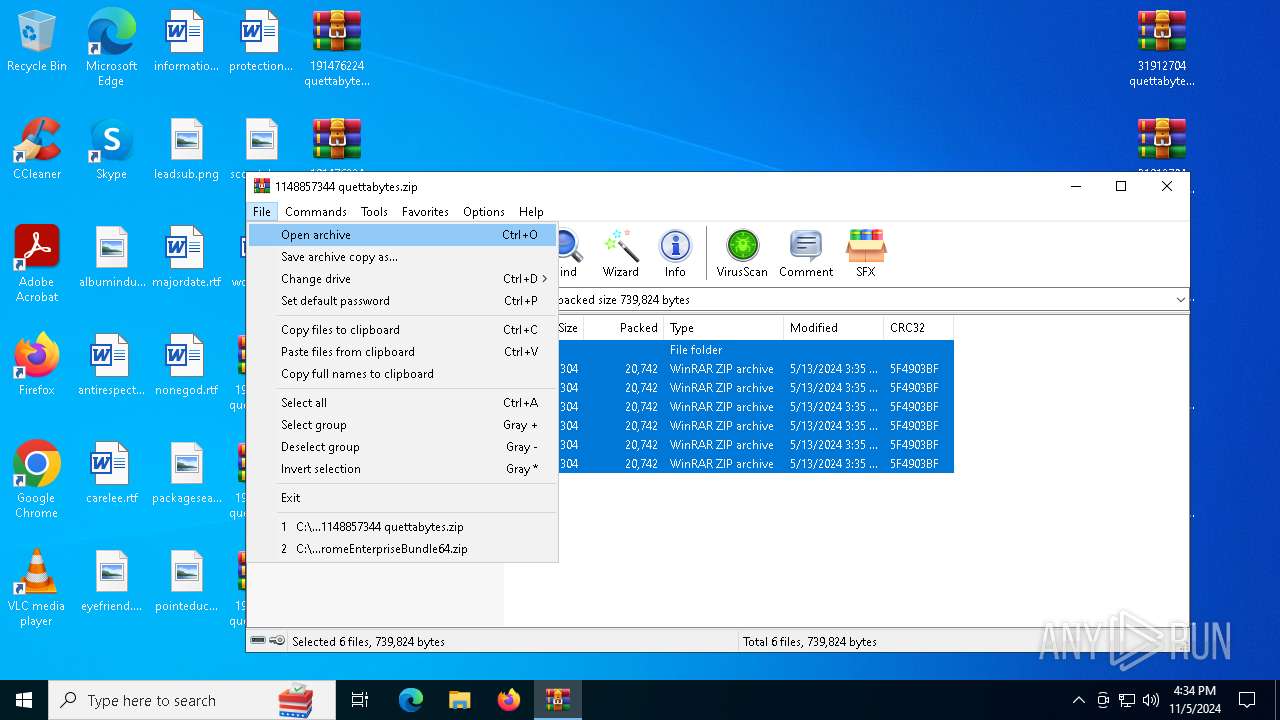Open Firefox from the taskbar

(509, 700)
